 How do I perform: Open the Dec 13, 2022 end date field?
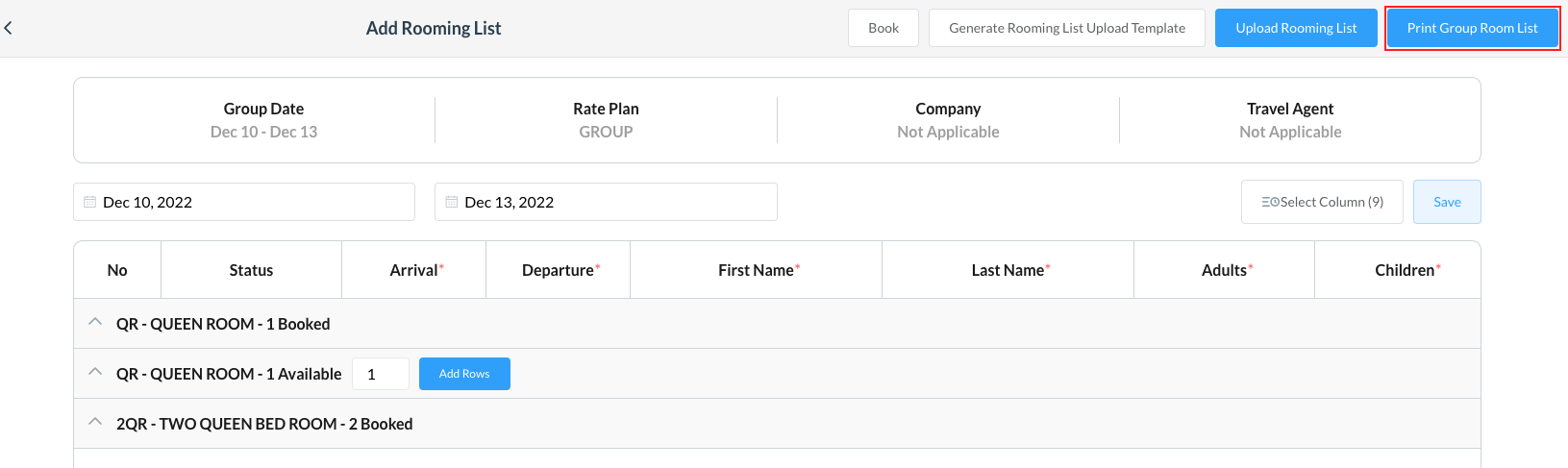tap(611, 202)
